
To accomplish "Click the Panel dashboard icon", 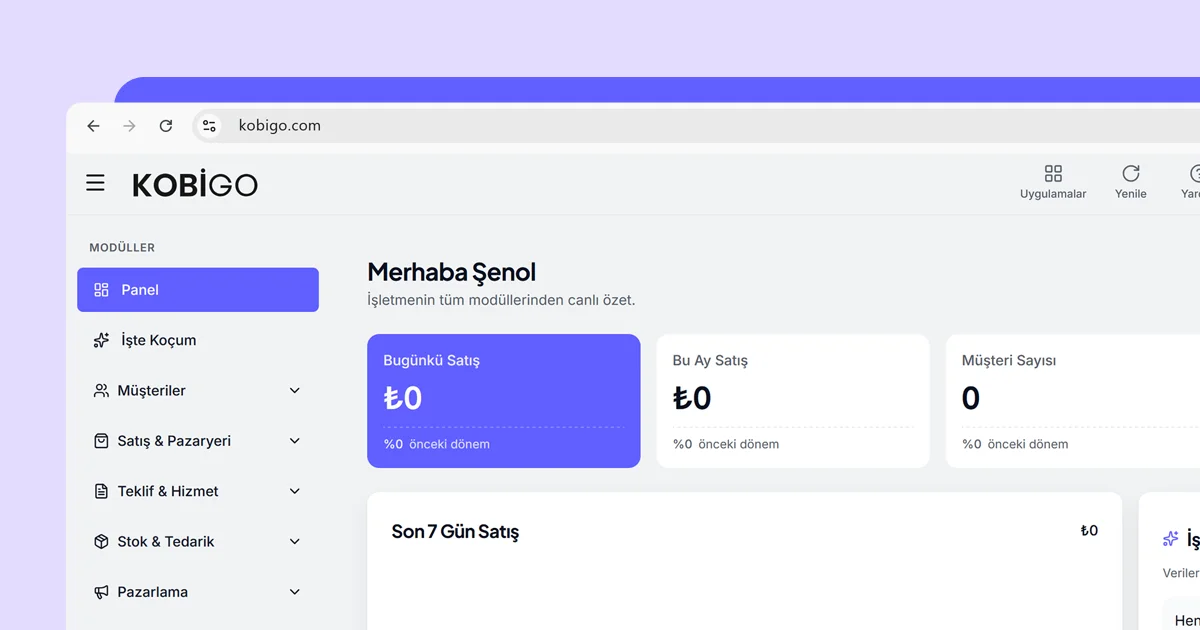I will (x=101, y=290).
